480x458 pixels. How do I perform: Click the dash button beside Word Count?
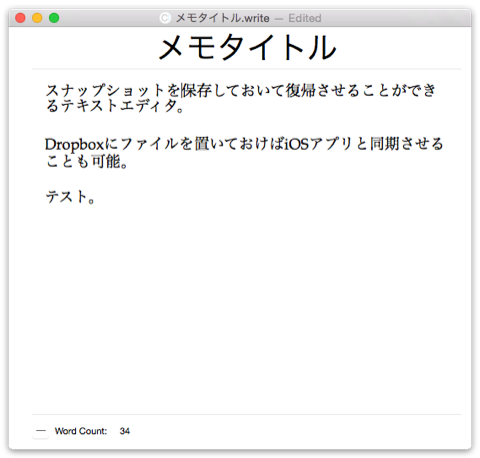pyautogui.click(x=41, y=431)
